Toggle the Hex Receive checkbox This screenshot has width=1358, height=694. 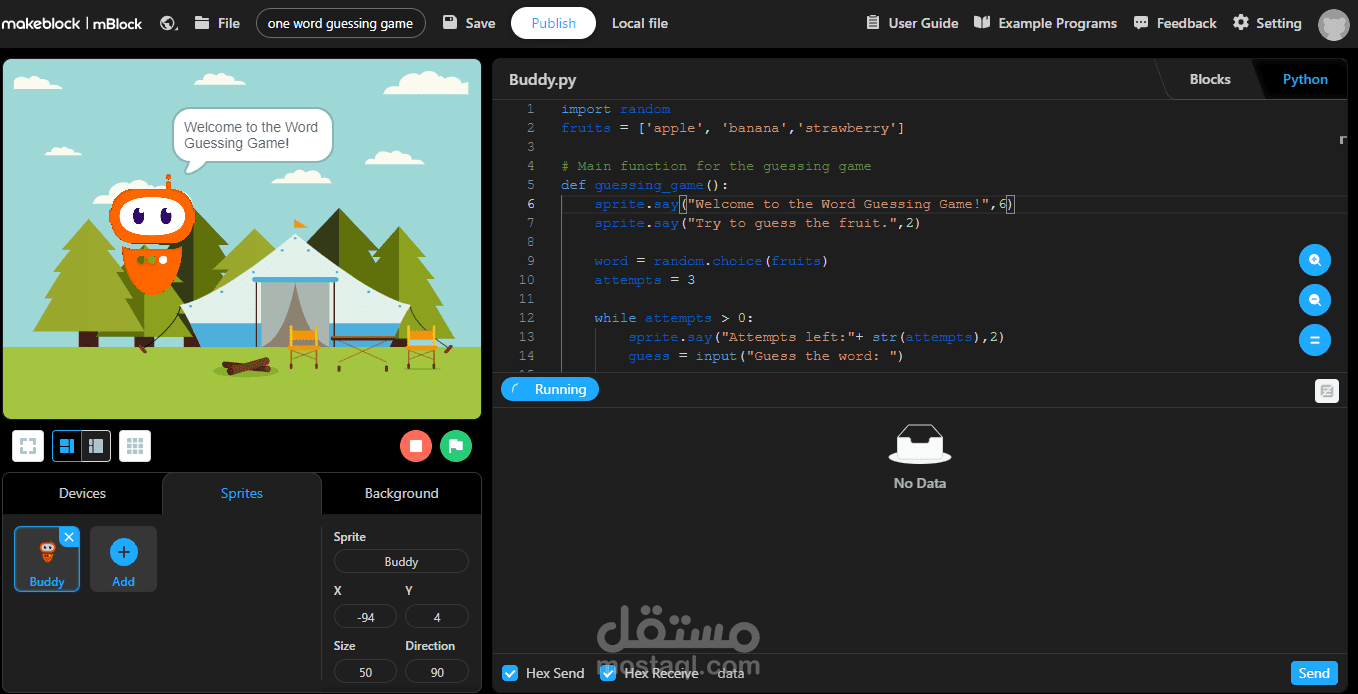click(x=608, y=673)
